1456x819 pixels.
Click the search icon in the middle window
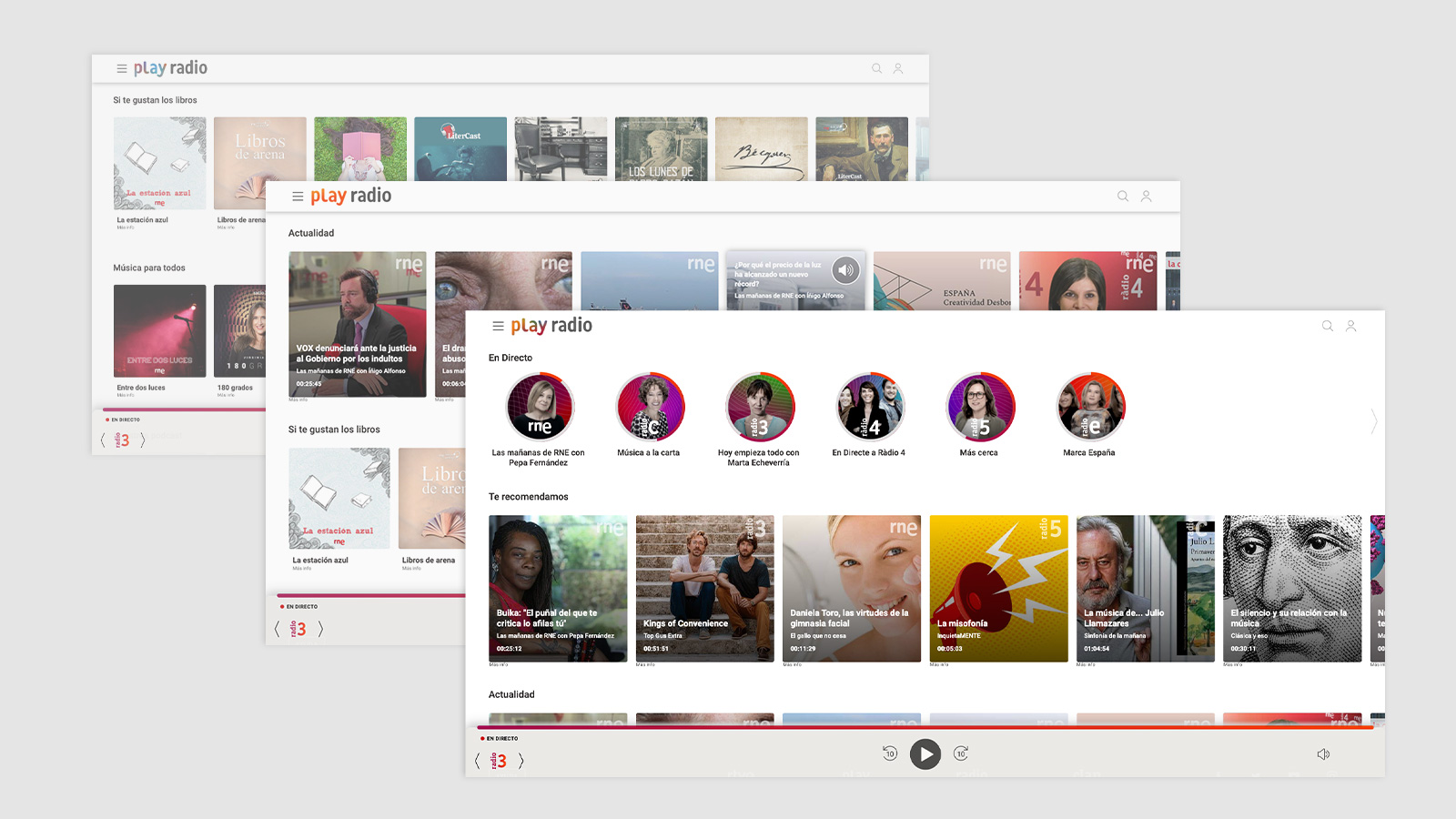pos(1123,196)
